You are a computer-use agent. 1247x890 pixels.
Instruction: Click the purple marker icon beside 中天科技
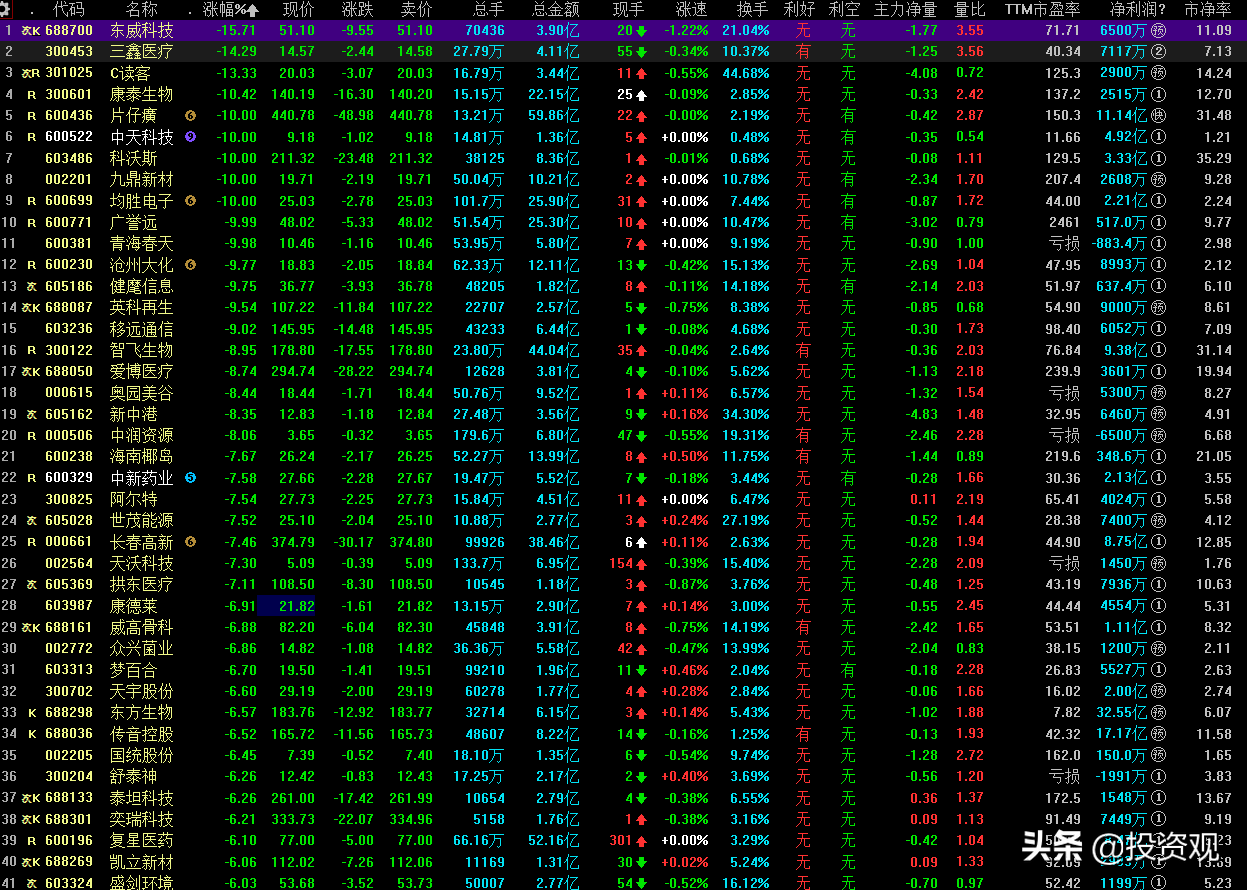coord(190,137)
